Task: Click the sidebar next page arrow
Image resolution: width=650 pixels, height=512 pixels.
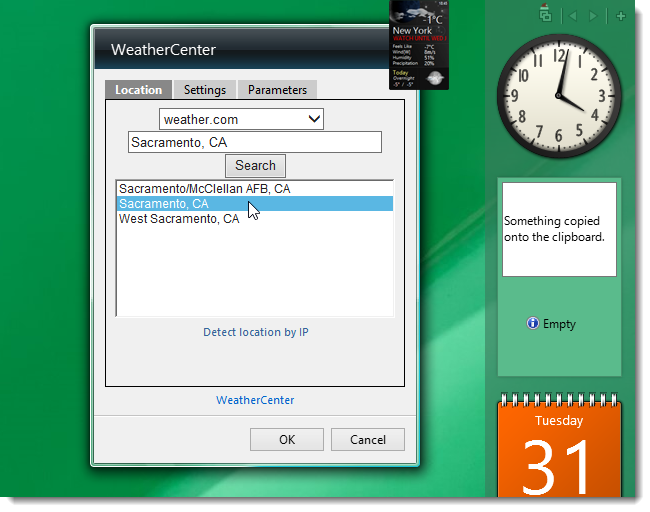Action: coord(593,16)
